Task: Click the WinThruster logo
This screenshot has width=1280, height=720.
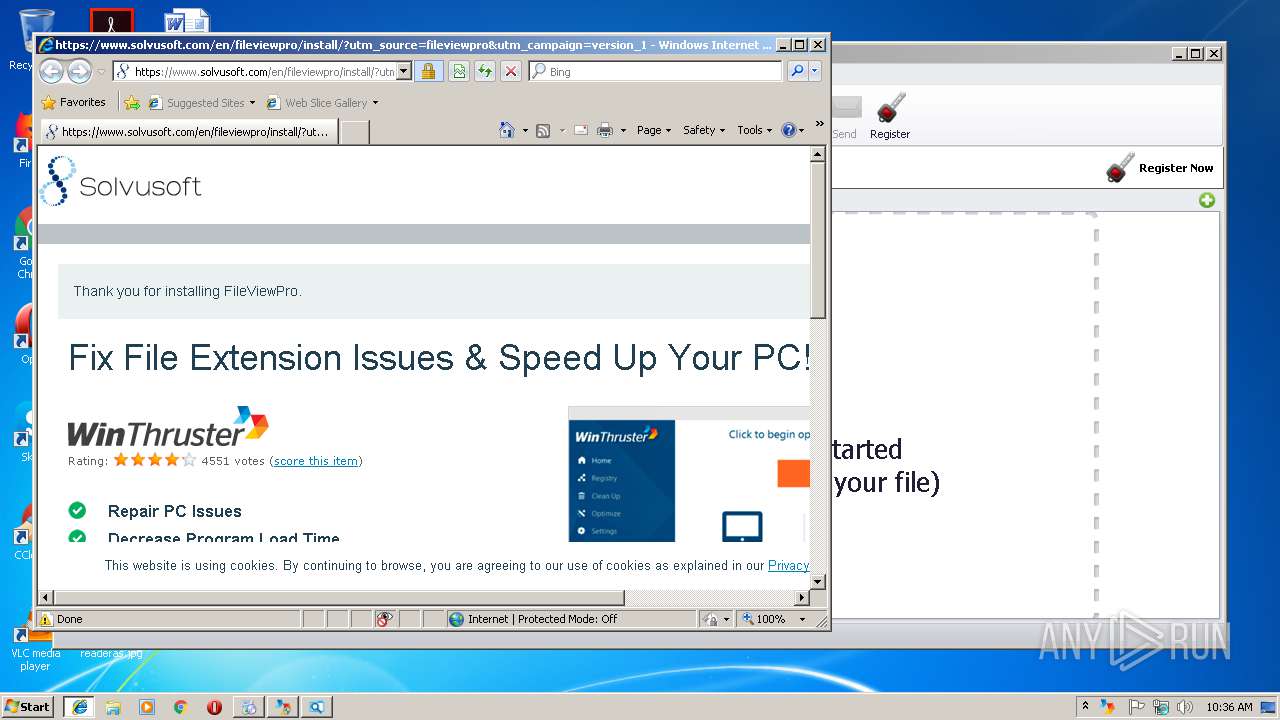Action: [168, 427]
